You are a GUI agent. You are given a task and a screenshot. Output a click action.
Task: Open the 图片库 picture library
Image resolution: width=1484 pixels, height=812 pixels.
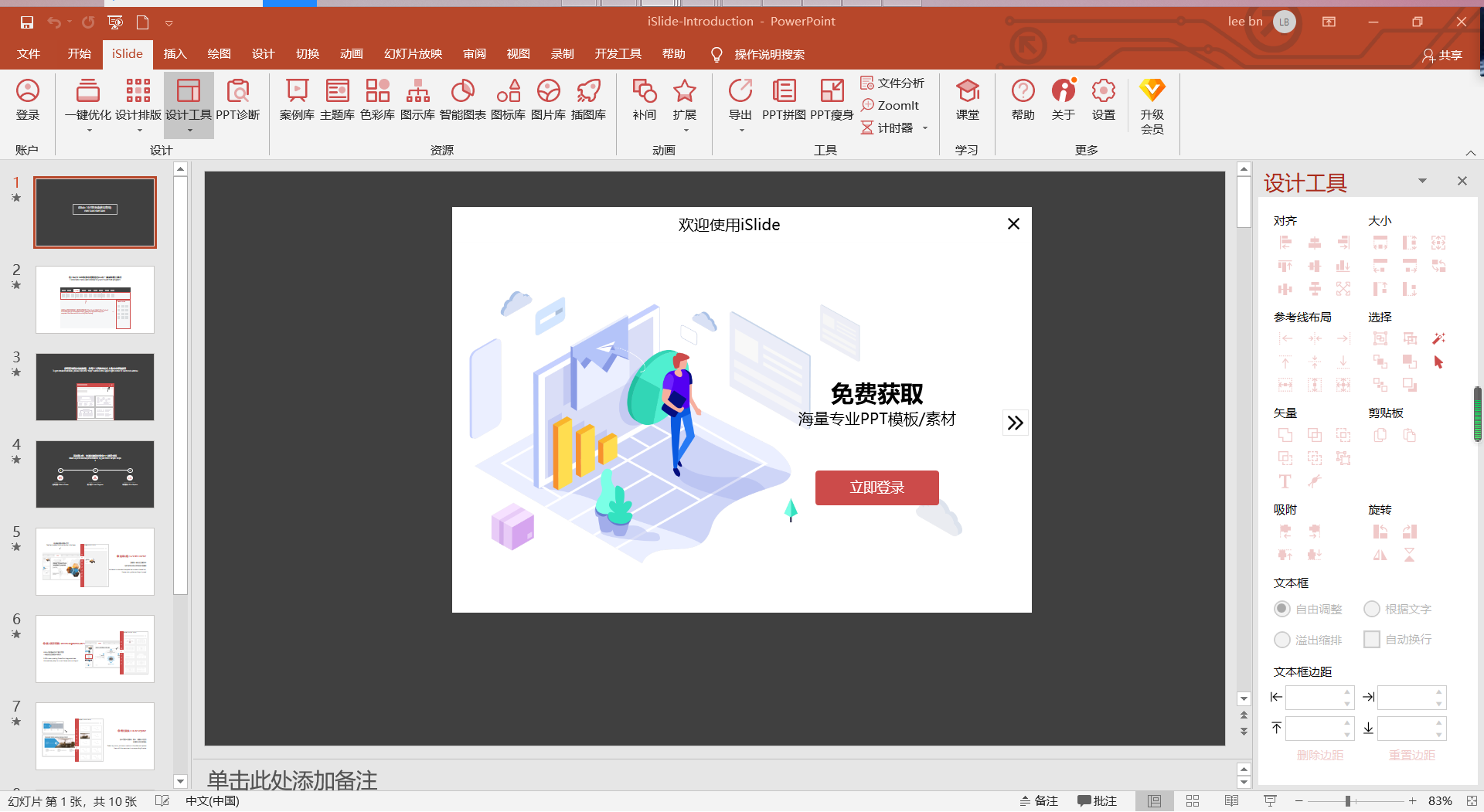tap(548, 100)
